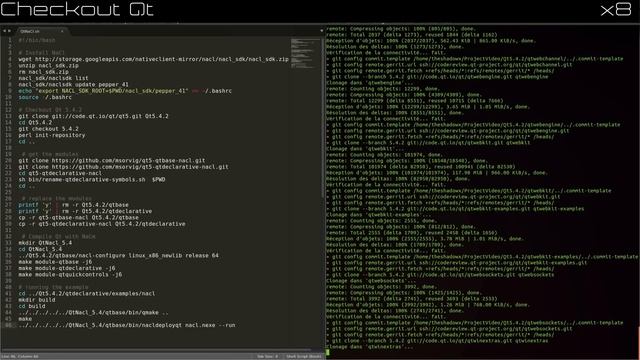This screenshot has width=640, height=360.
Task: Click the terminal cursor prompt at bottom
Action: pos(328,352)
